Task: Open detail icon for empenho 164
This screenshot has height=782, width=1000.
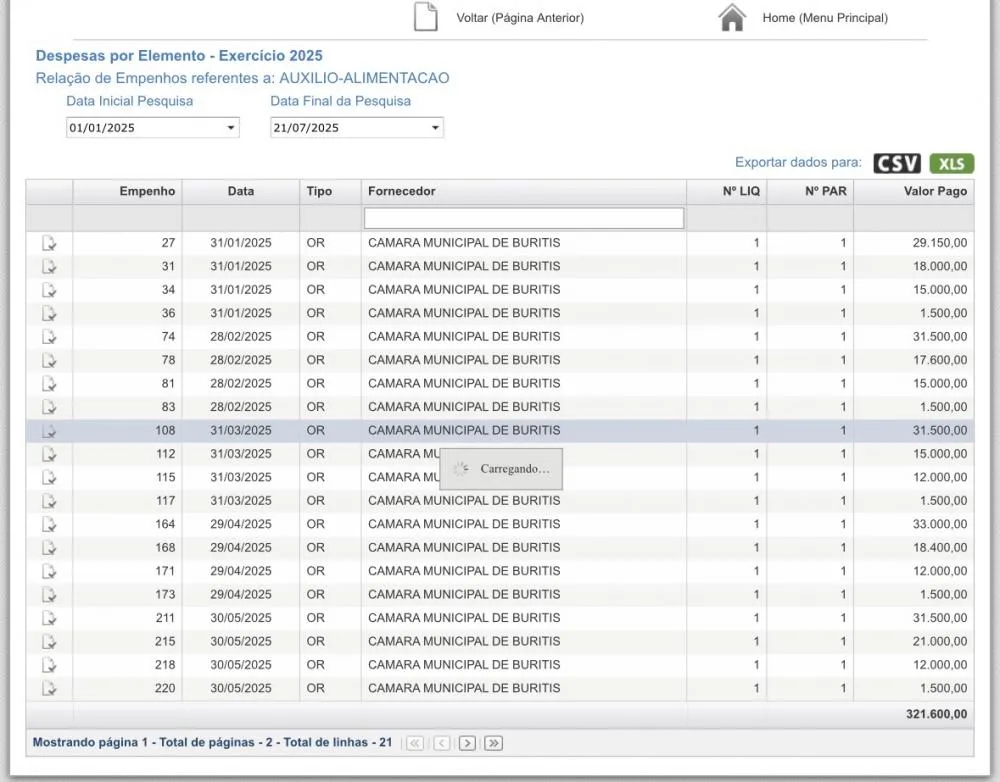Action: click(49, 524)
